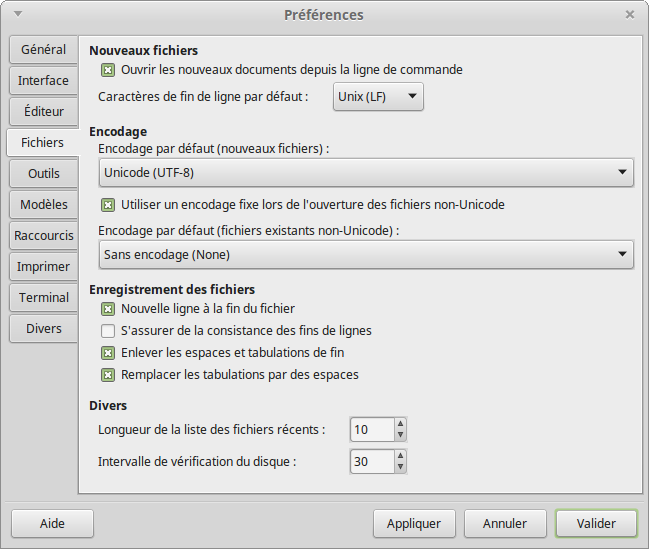Close the Préférences dialog
This screenshot has height=549, width=649.
630,14
